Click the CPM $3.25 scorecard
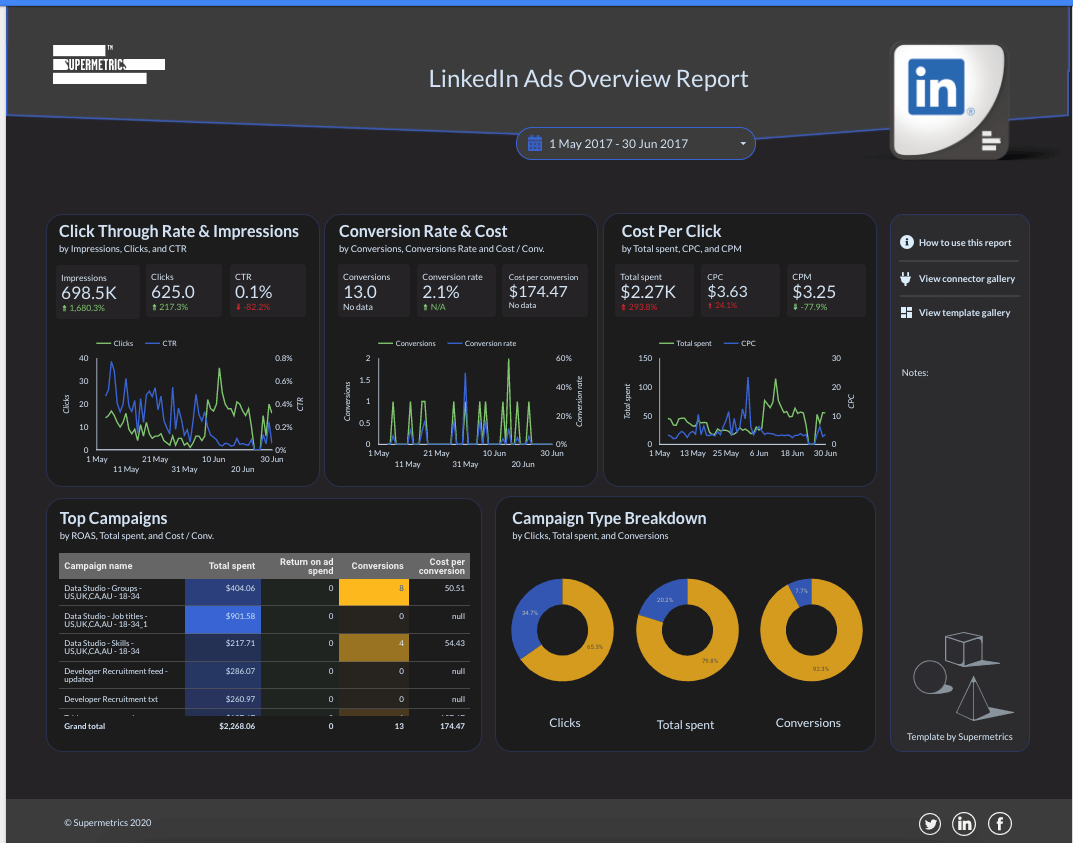The width and height of the screenshot is (1073, 843). click(x=825, y=291)
